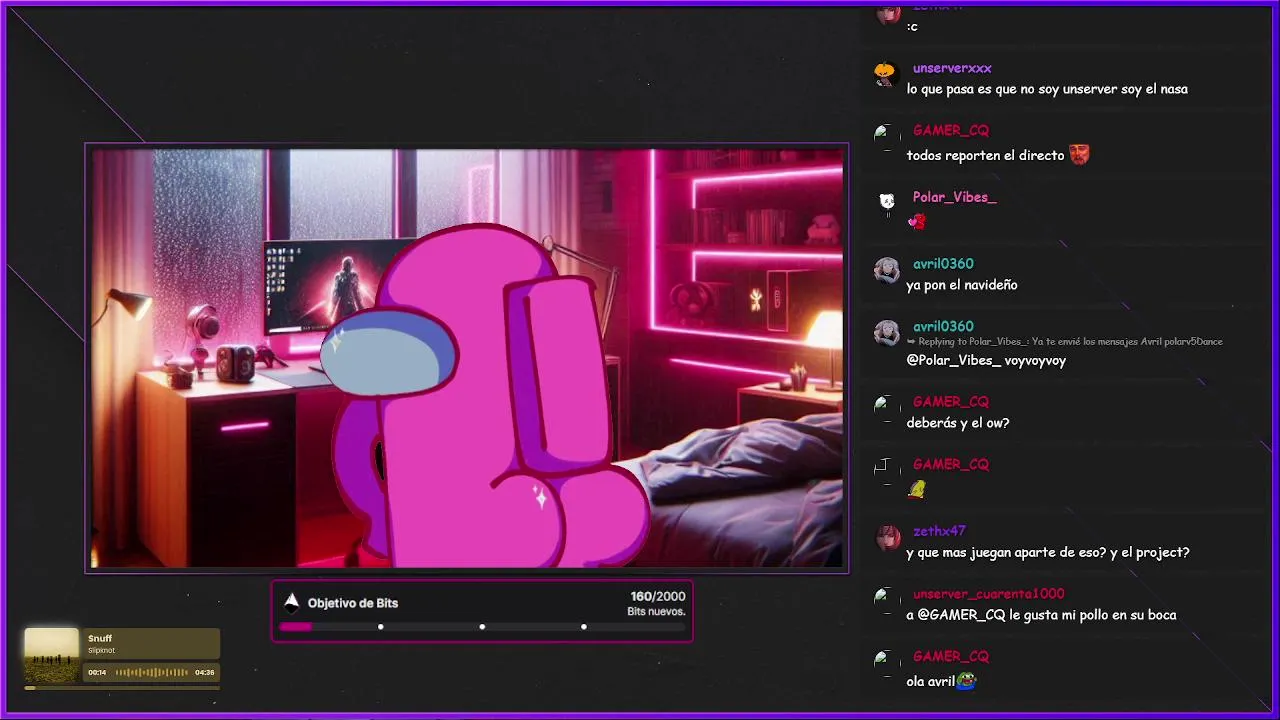The image size is (1280, 720).
Task: Click the ":c" message at chat top
Action: point(912,27)
